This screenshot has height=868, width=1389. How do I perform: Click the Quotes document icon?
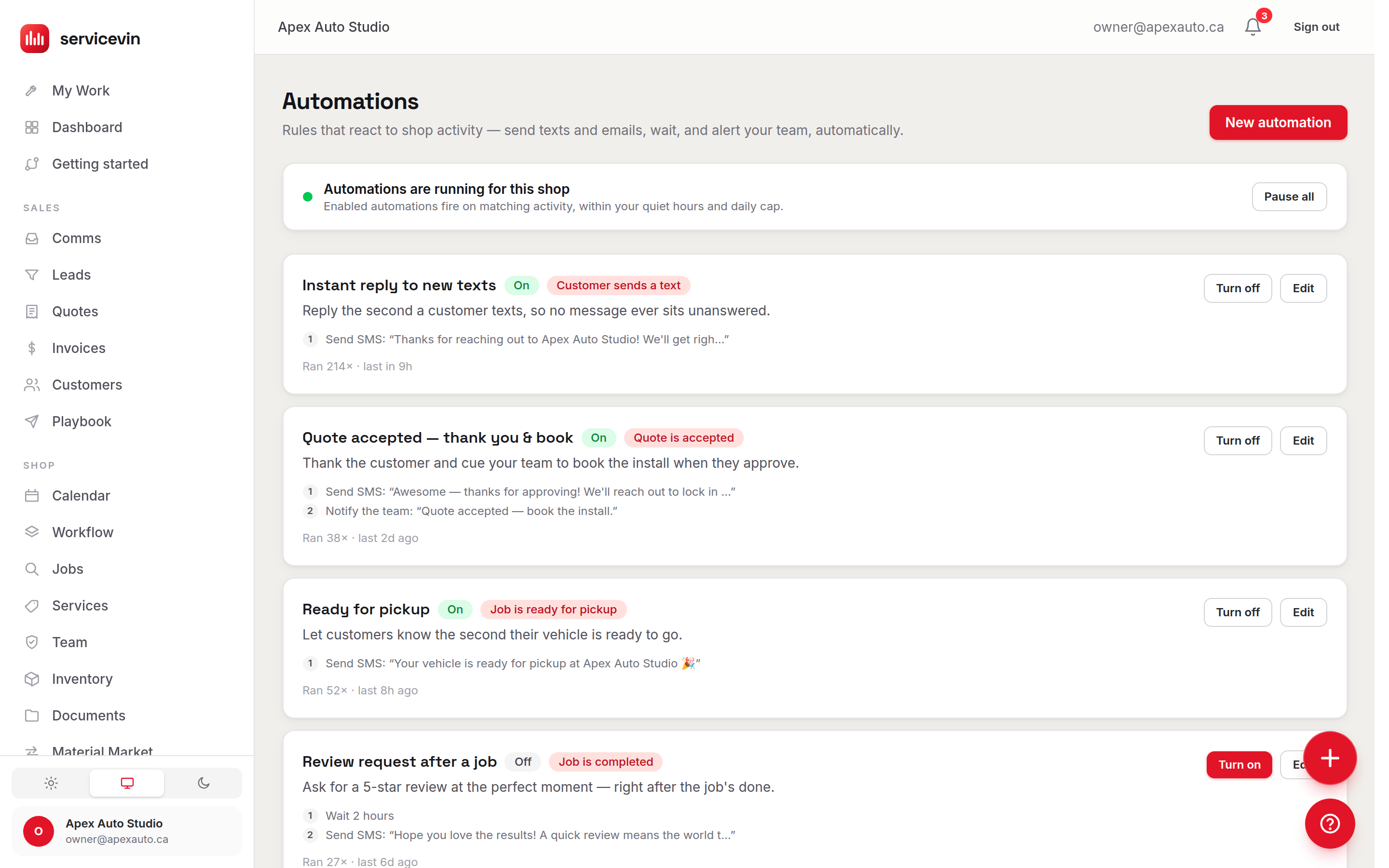(31, 312)
